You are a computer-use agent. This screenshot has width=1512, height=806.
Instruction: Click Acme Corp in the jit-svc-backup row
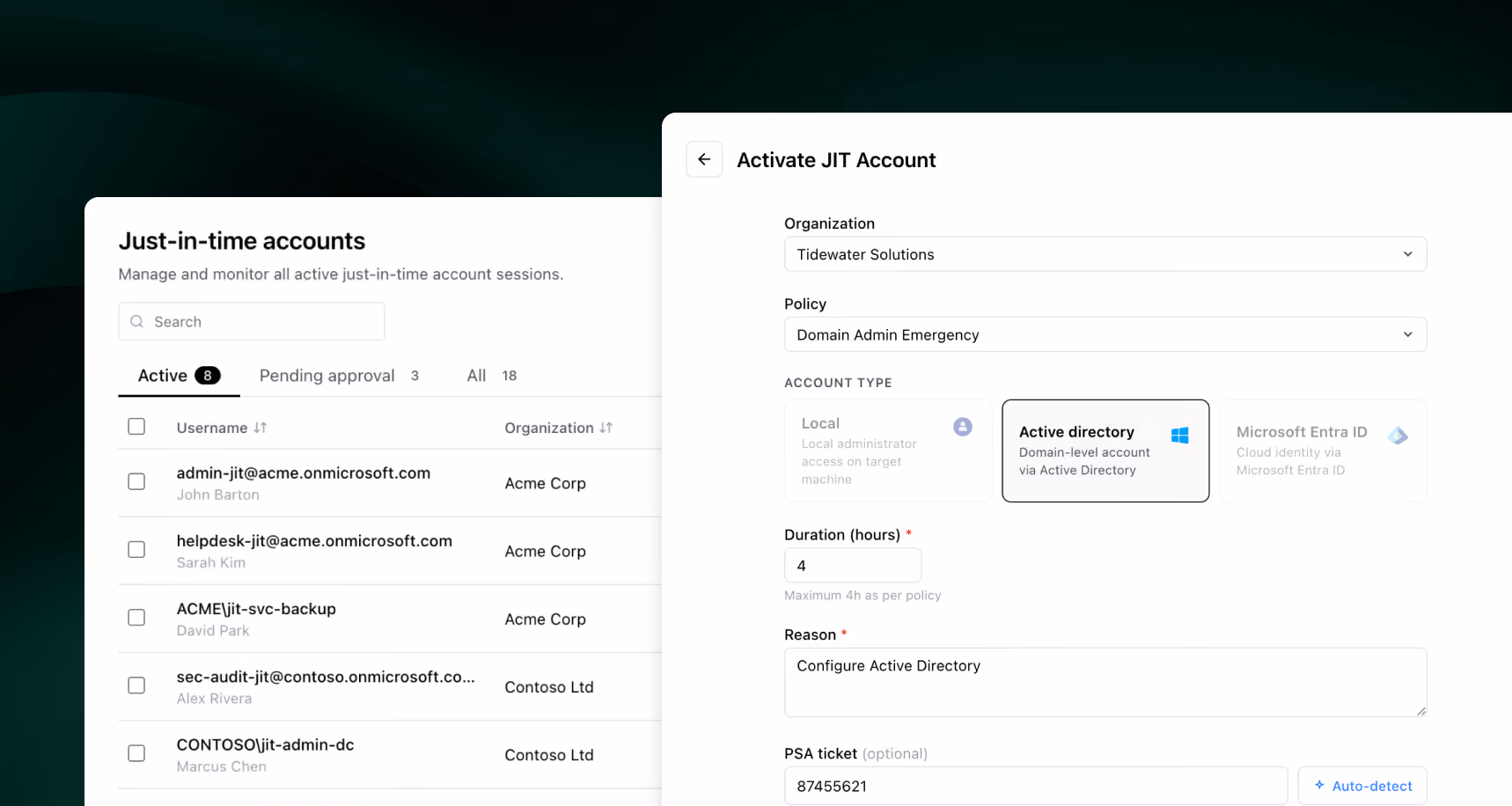(546, 619)
